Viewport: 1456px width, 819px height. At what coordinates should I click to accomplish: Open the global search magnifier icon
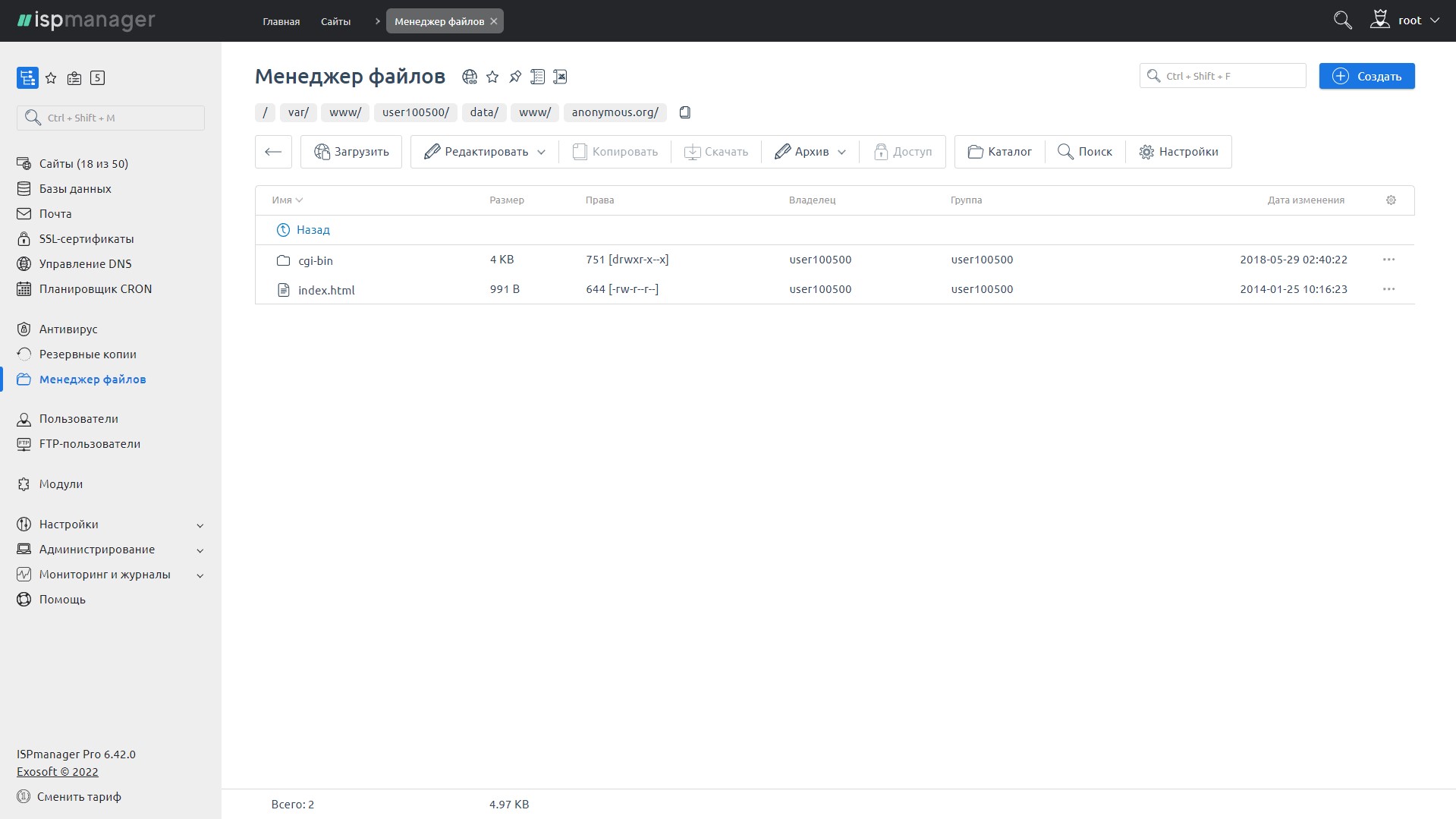[x=1342, y=20]
